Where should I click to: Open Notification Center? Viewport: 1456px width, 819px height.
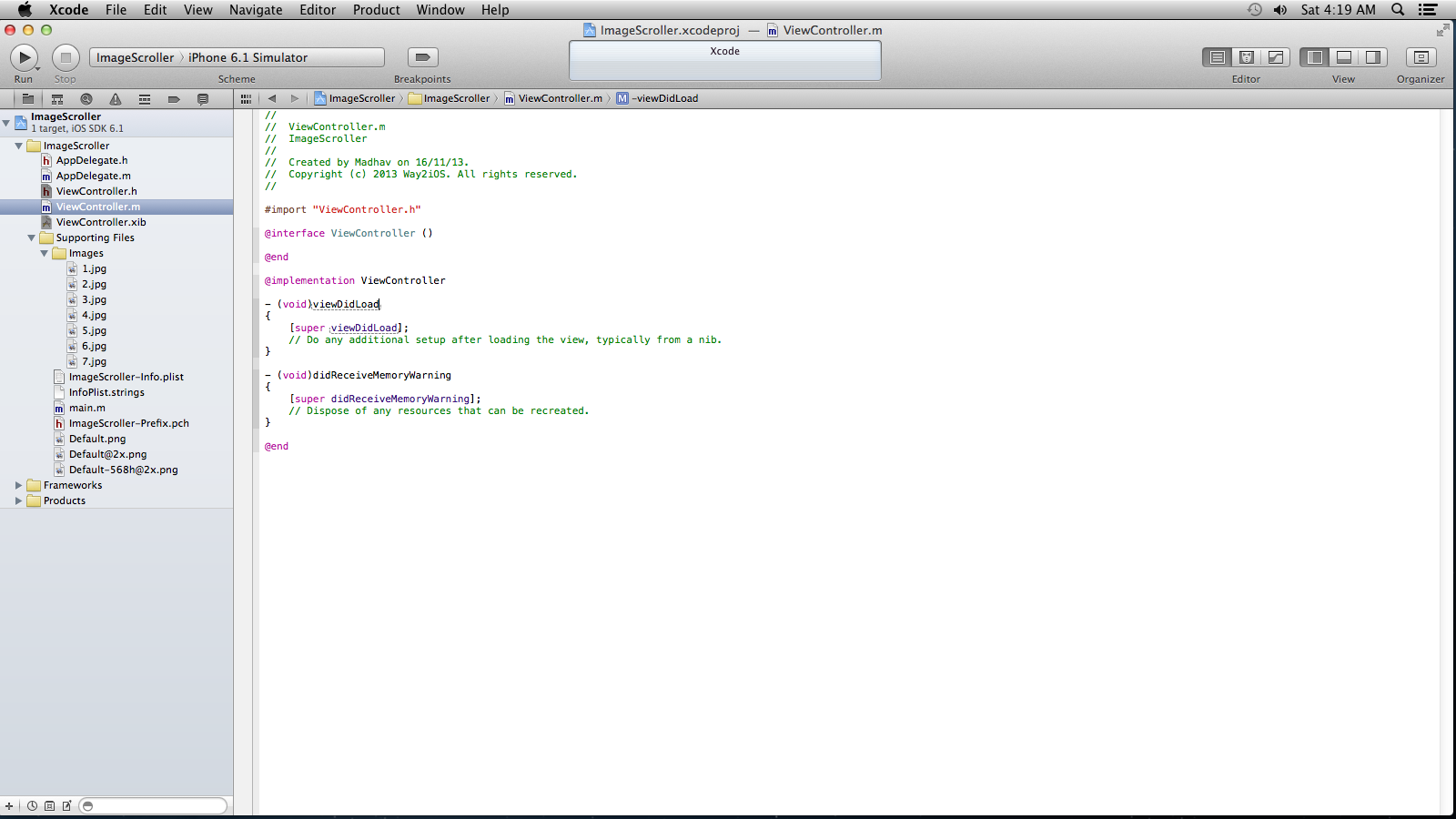(1428, 10)
